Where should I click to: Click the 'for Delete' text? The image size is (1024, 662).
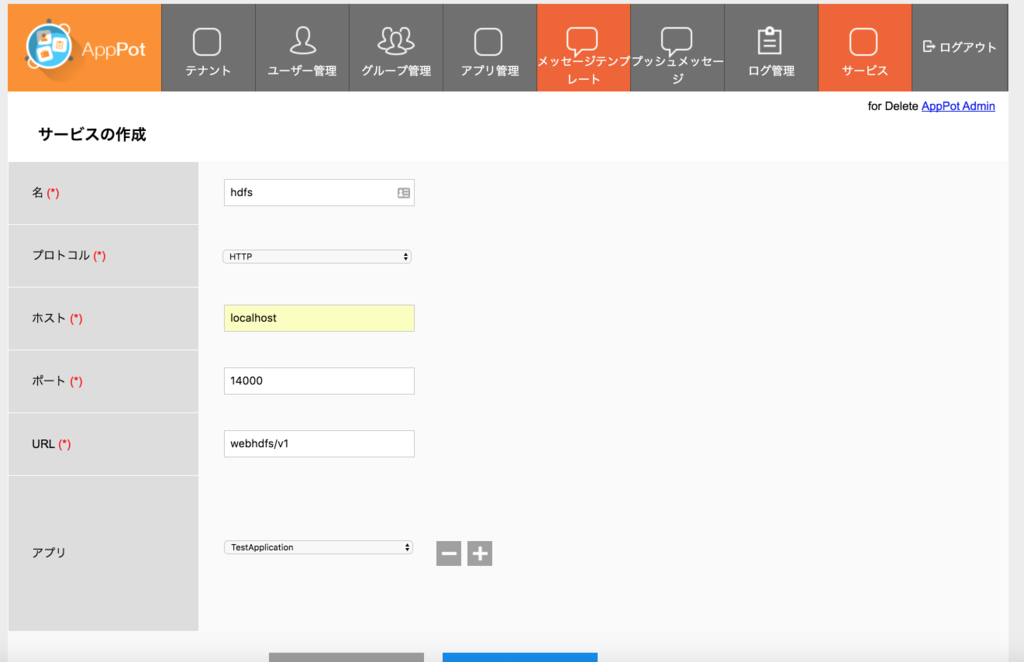(x=893, y=106)
